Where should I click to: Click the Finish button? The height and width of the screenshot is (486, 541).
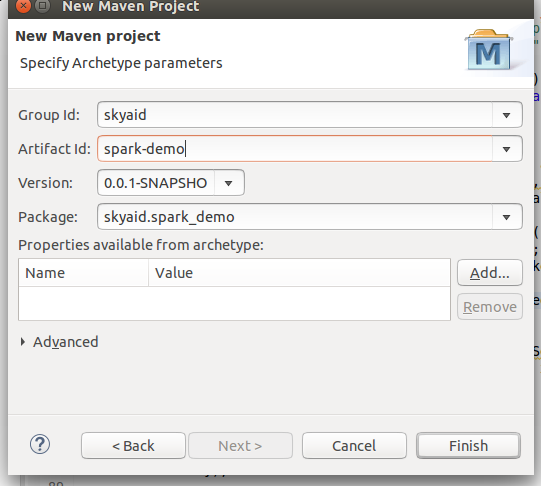pyautogui.click(x=468, y=446)
